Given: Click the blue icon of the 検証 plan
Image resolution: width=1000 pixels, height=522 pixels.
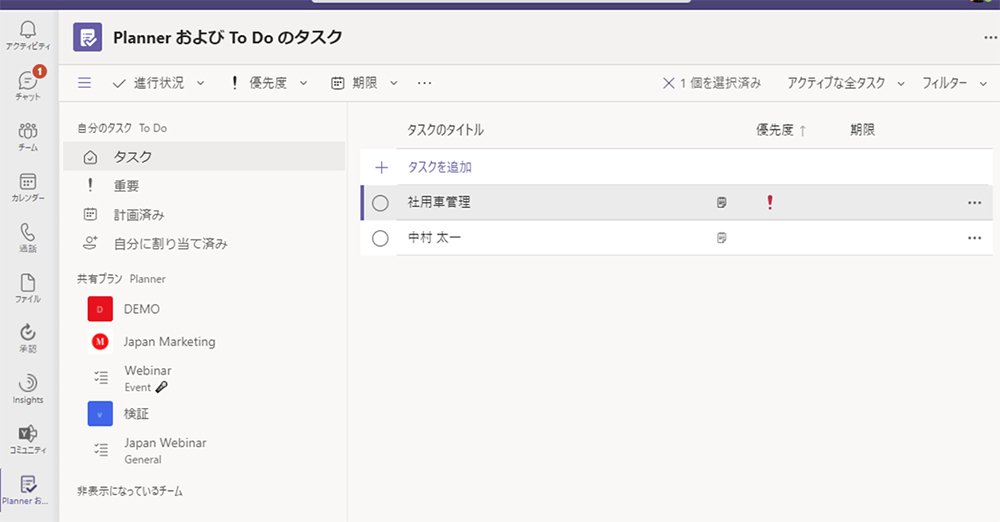Looking at the screenshot, I should [100, 414].
